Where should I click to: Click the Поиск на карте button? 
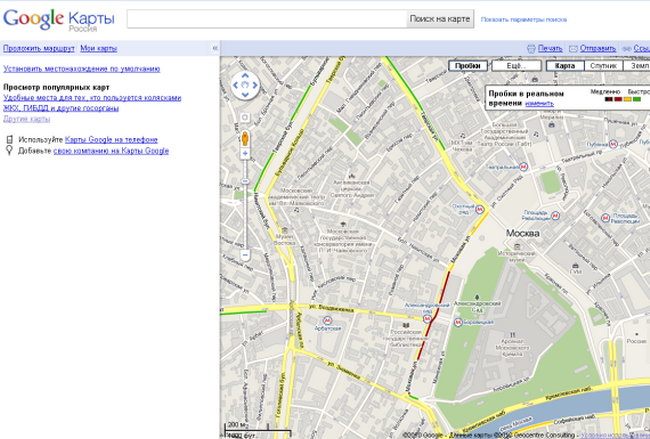(440, 19)
